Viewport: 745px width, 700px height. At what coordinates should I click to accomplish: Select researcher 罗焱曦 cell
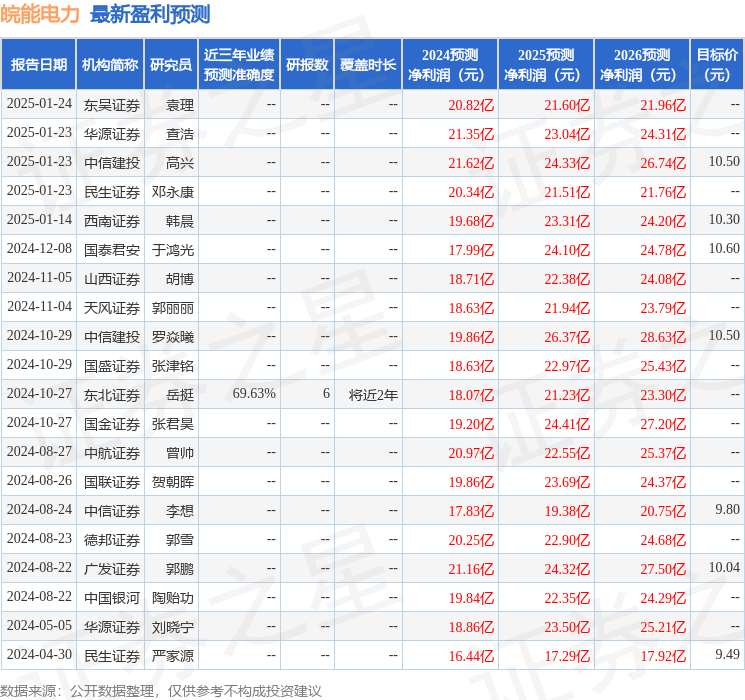click(172, 337)
